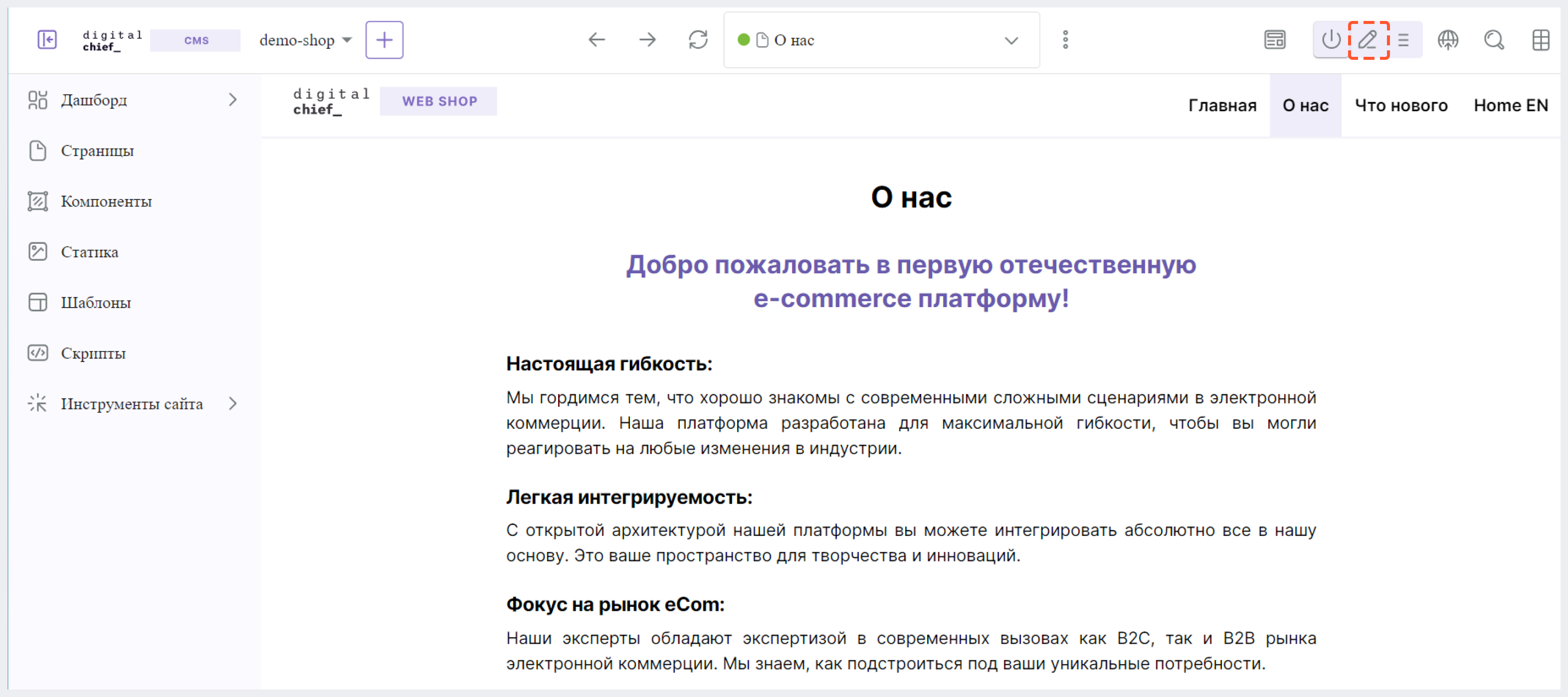Open the grid apps icon

tap(1541, 40)
